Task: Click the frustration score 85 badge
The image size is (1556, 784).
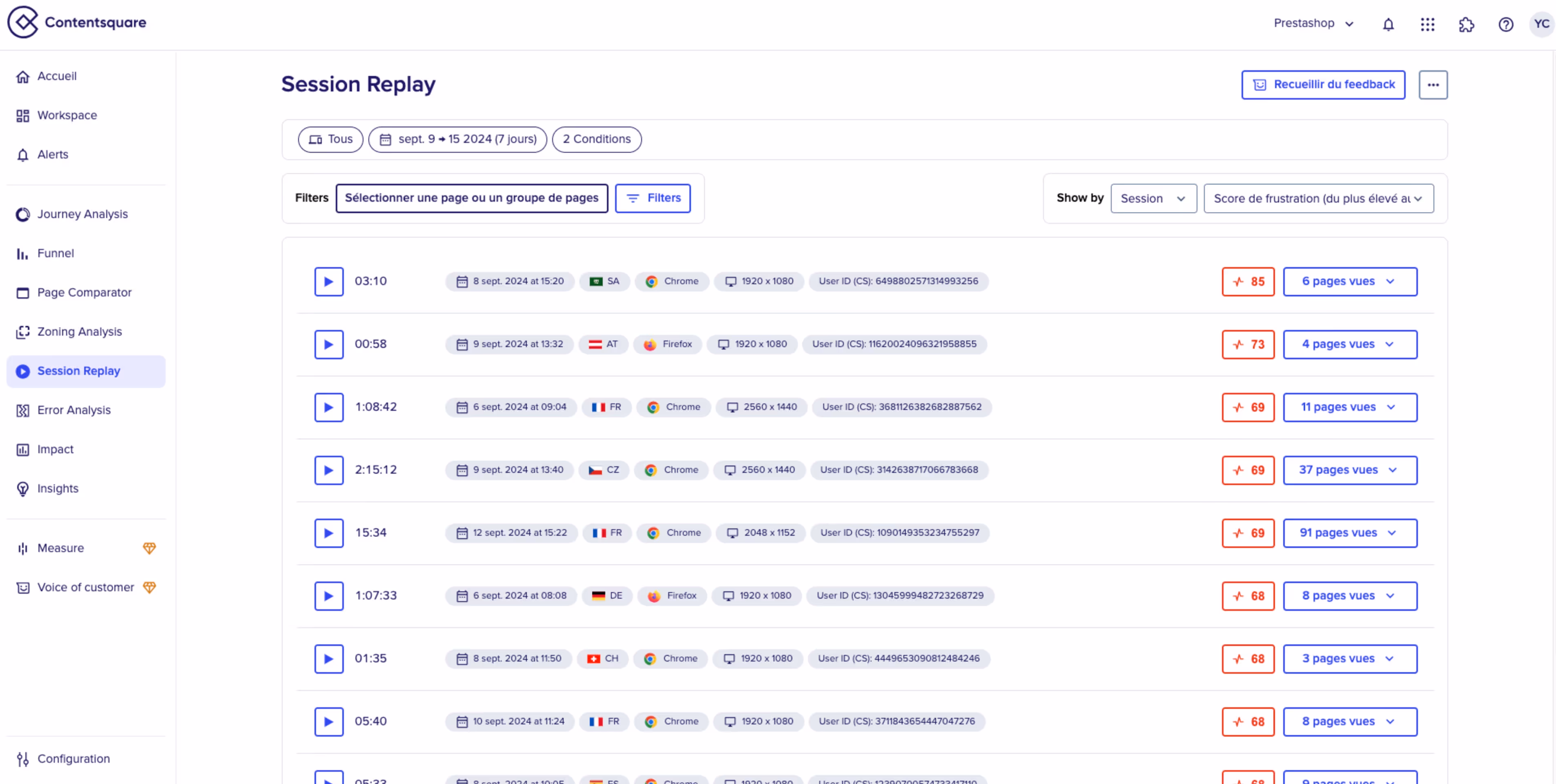Action: [1248, 281]
